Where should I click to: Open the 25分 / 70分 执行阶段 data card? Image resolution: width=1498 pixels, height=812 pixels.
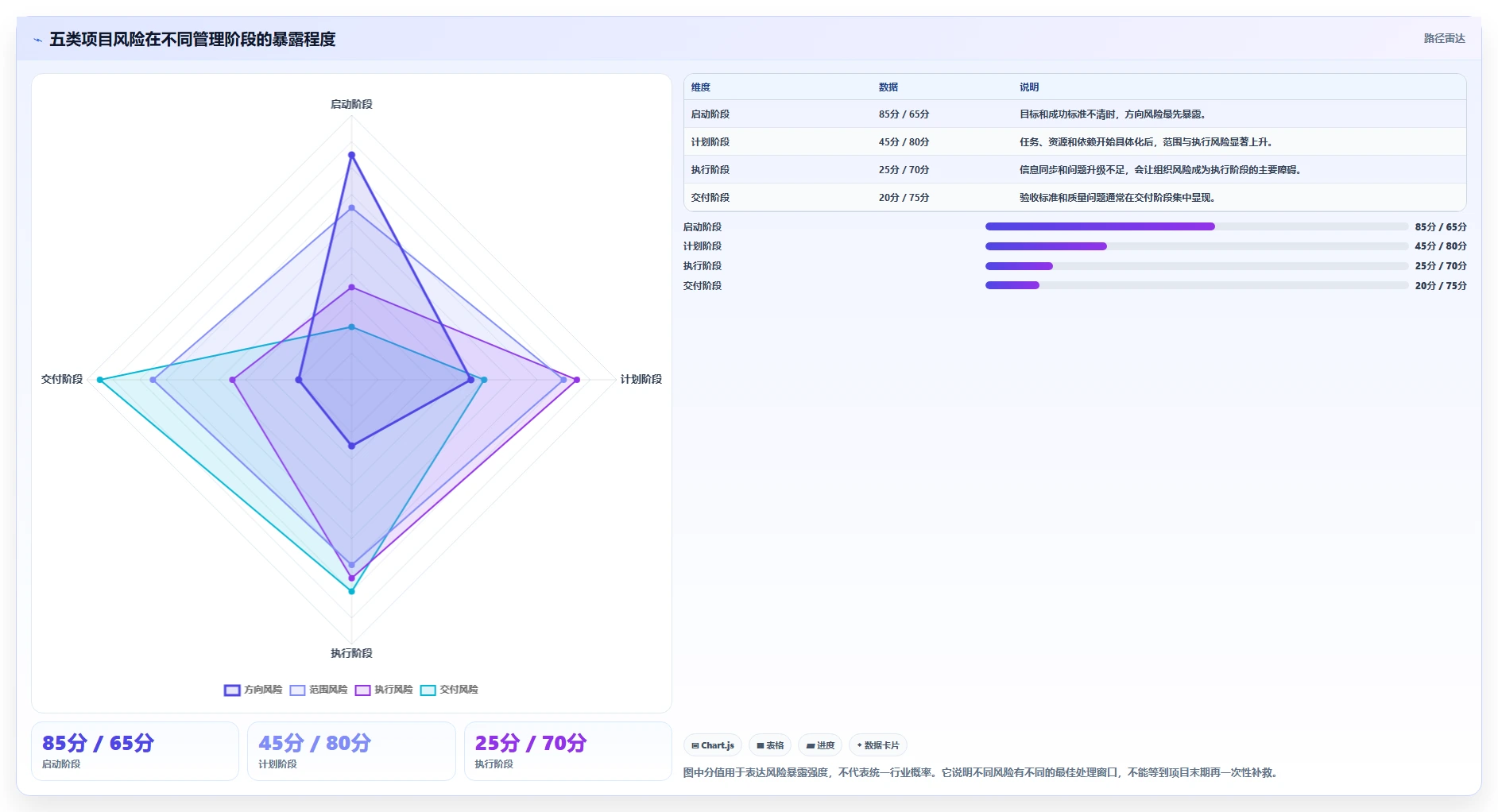(568, 751)
